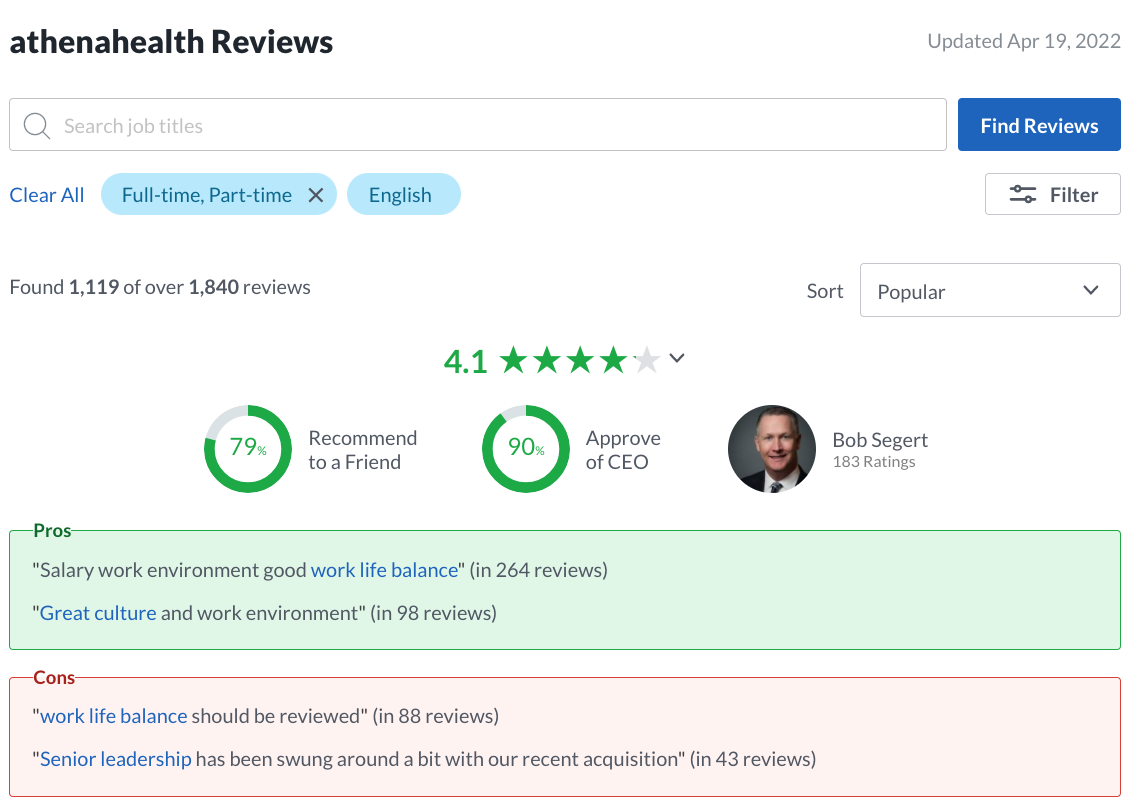Click the Find Reviews button
The image size is (1134, 806).
click(1039, 124)
